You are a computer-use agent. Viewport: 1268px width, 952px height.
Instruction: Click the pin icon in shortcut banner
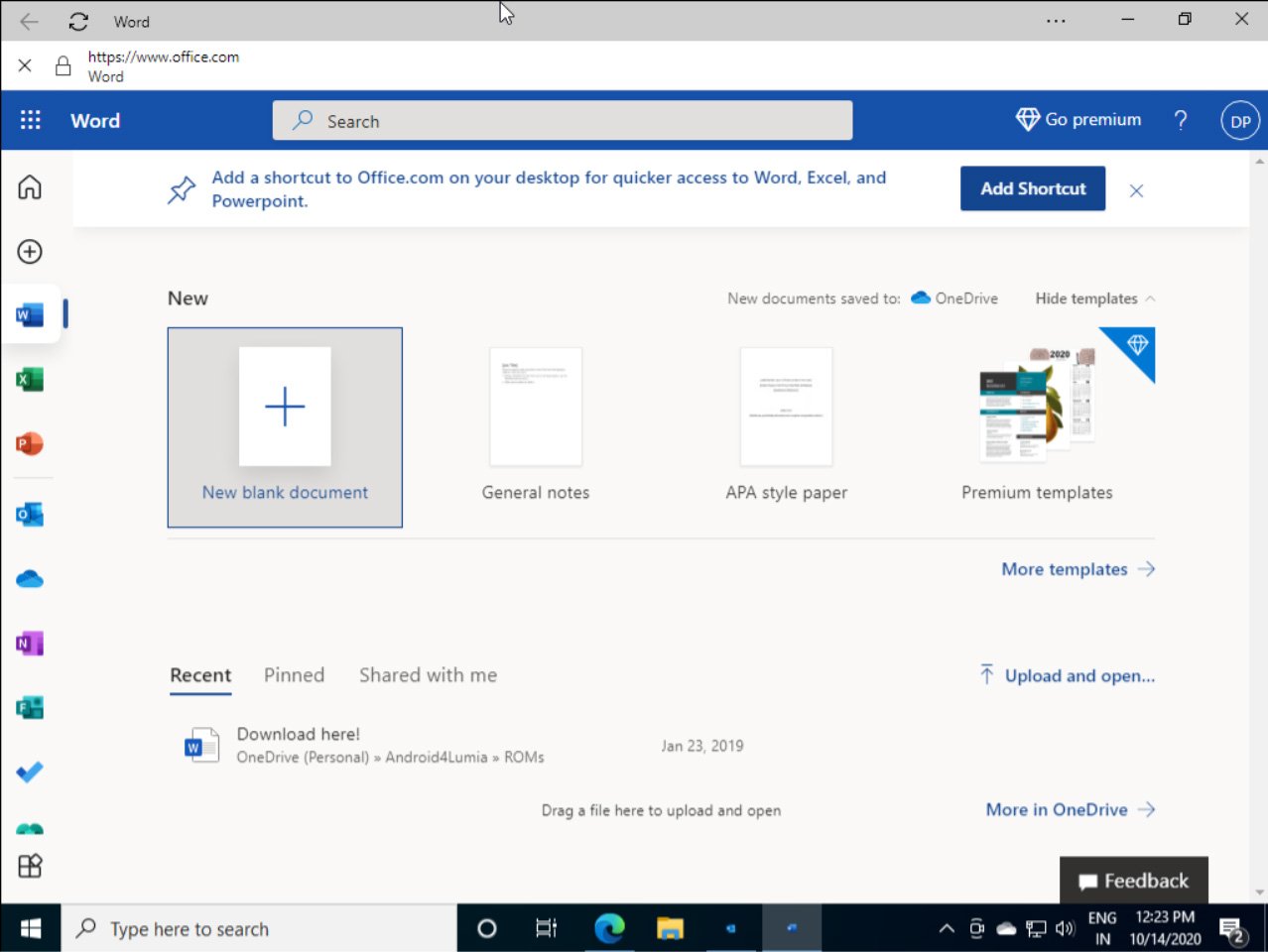point(182,189)
